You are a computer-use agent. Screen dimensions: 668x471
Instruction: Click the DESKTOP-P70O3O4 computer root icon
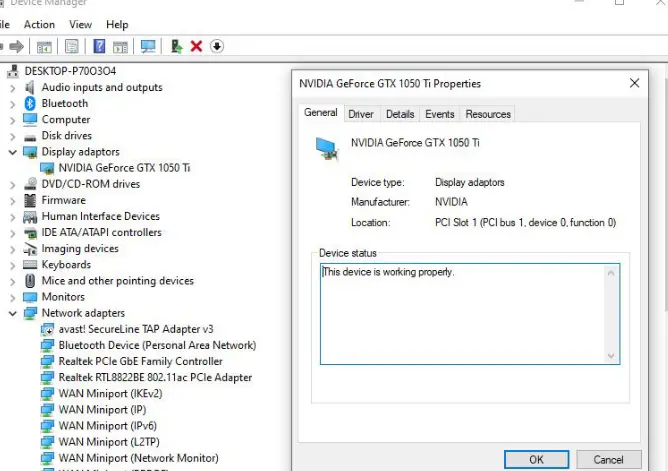(13, 71)
